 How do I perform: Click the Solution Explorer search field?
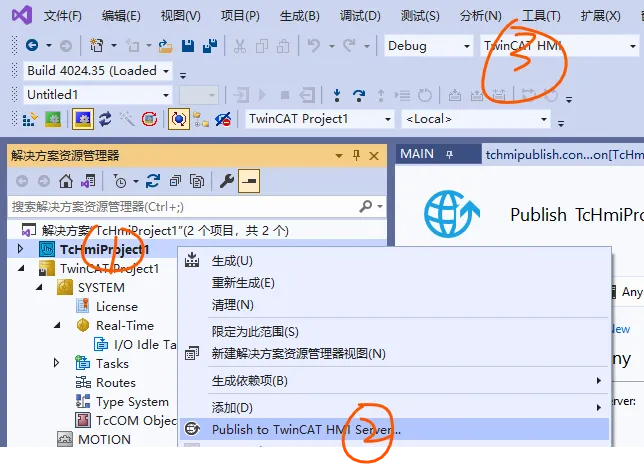click(x=183, y=207)
